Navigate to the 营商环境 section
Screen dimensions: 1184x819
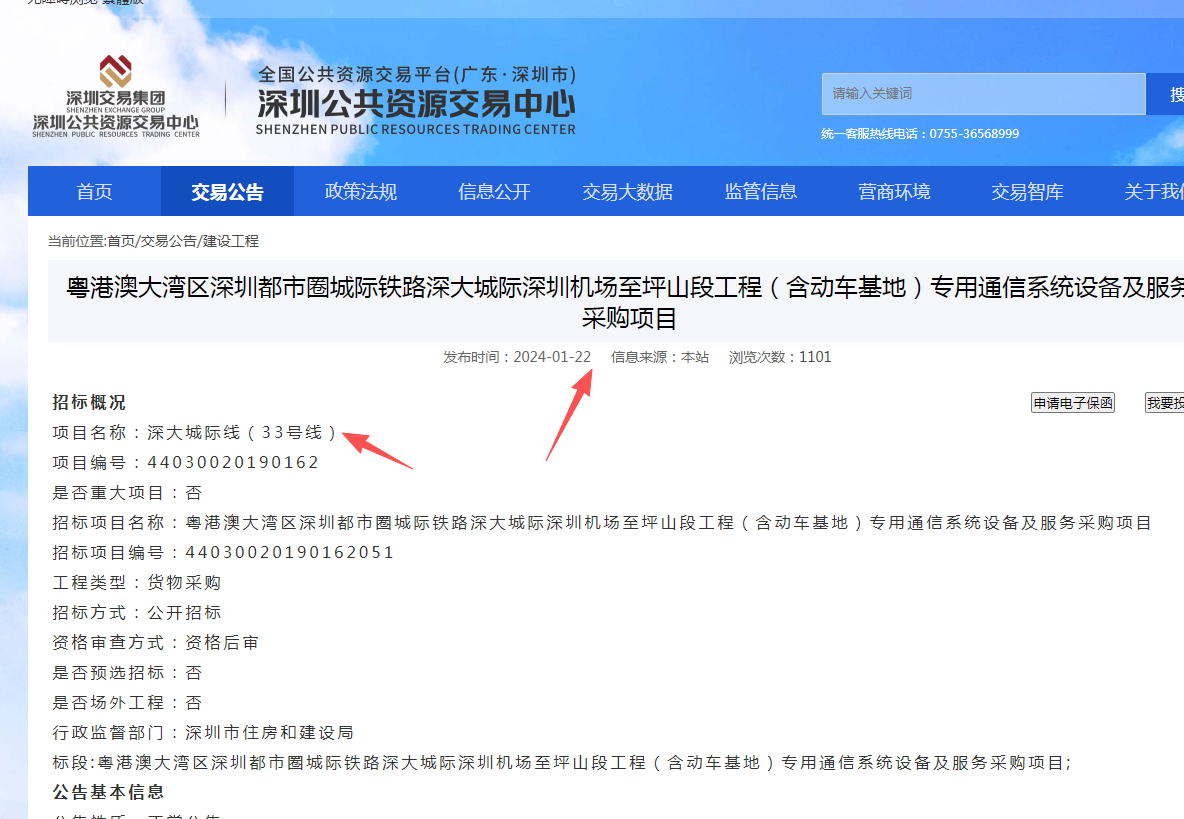pyautogui.click(x=894, y=192)
